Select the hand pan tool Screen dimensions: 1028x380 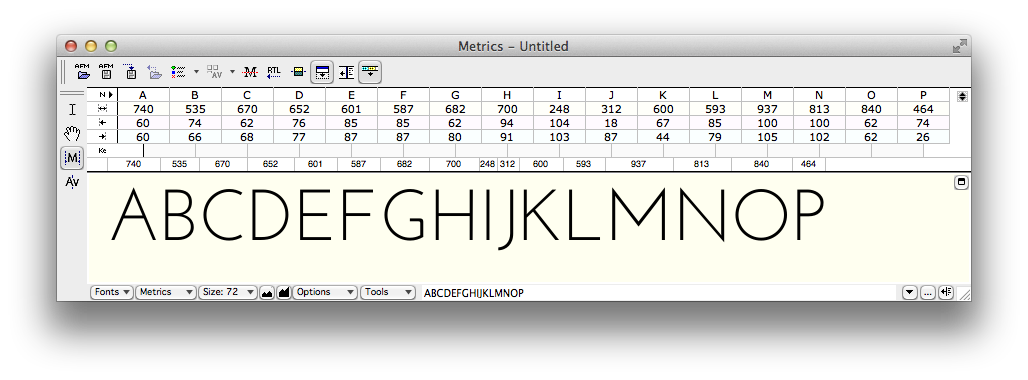coord(72,134)
